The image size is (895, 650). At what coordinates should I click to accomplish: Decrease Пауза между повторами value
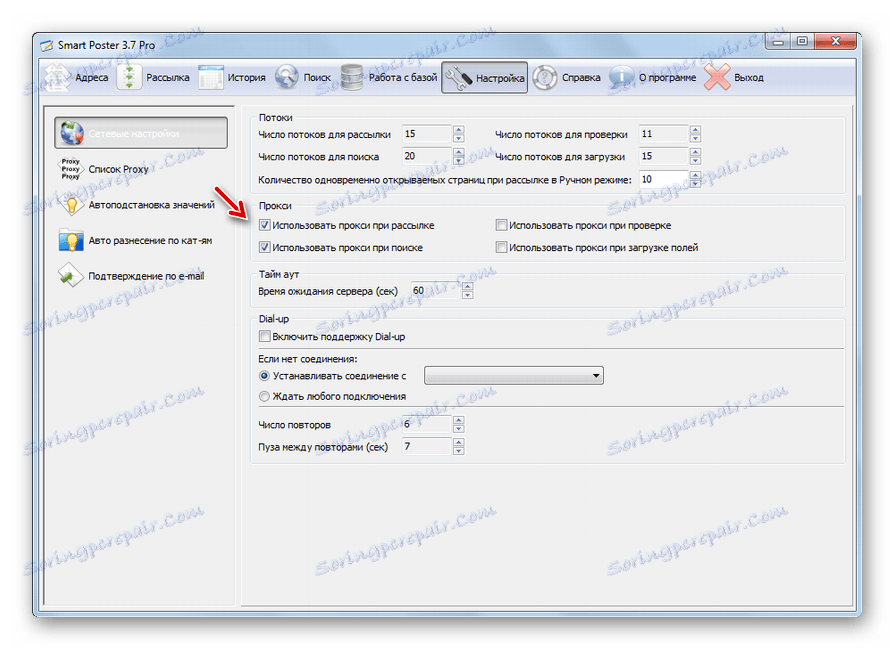[x=459, y=451]
